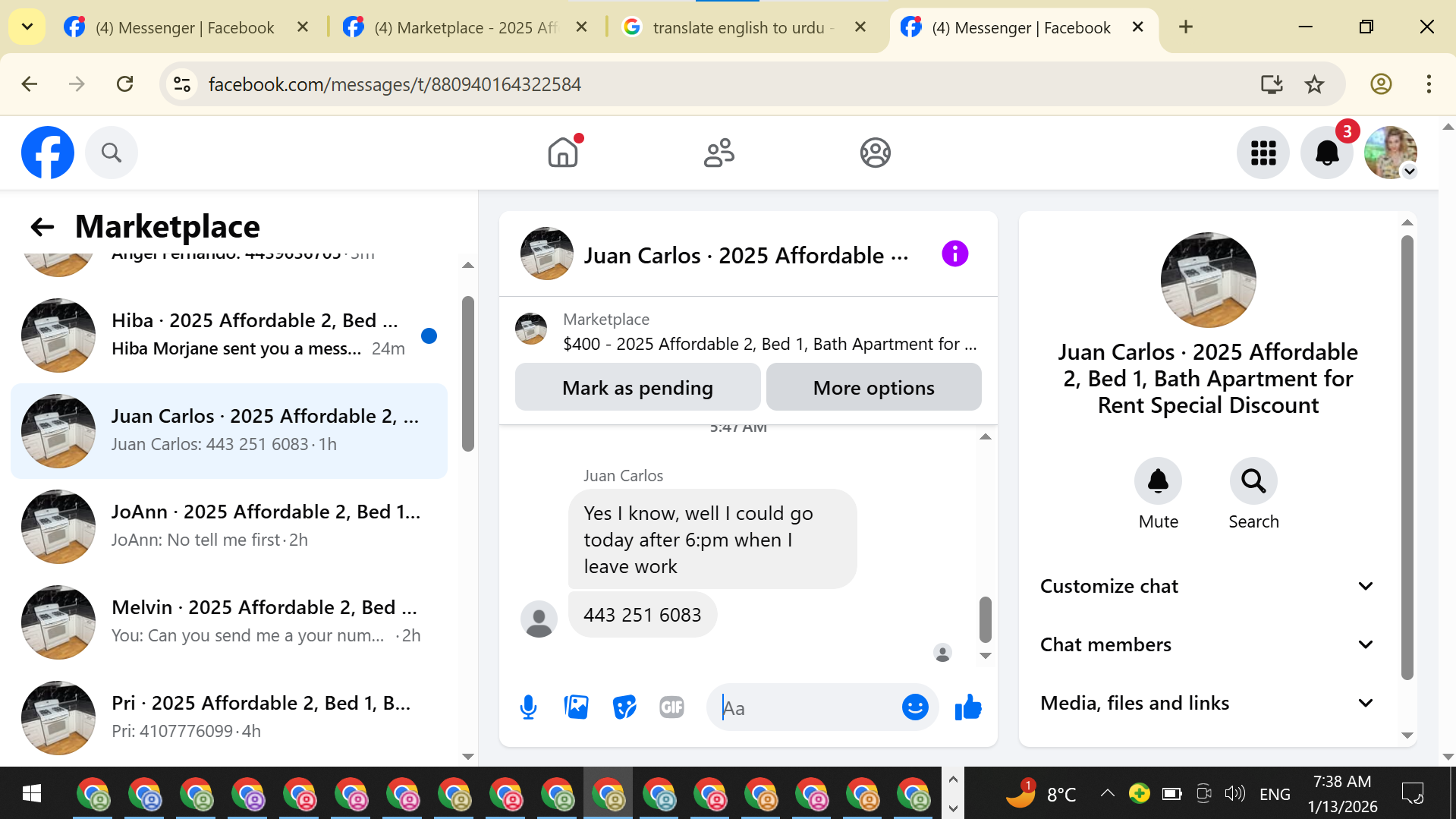This screenshot has height=819, width=1456.
Task: Close the translate english to urdu tab
Action: pyautogui.click(x=860, y=27)
